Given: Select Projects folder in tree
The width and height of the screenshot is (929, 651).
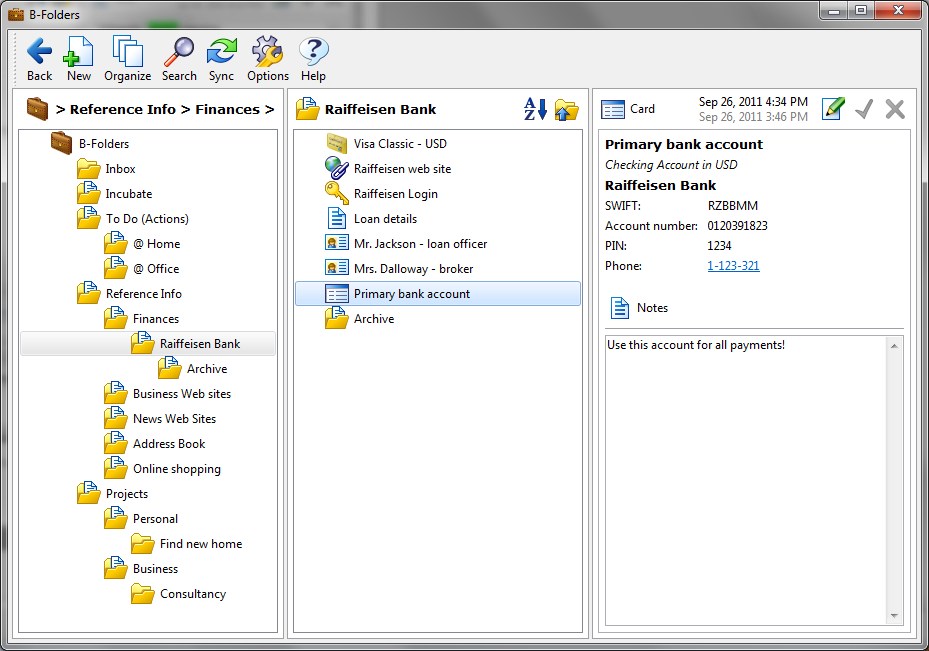Looking at the screenshot, I should pyautogui.click(x=113, y=493).
